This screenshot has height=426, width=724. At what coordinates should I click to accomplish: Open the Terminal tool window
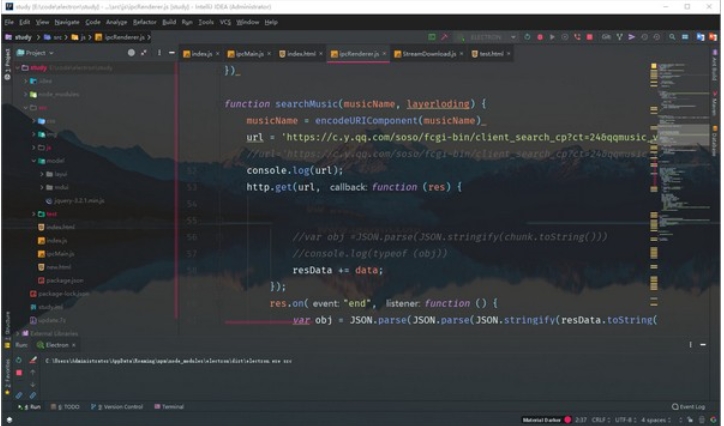click(x=169, y=407)
